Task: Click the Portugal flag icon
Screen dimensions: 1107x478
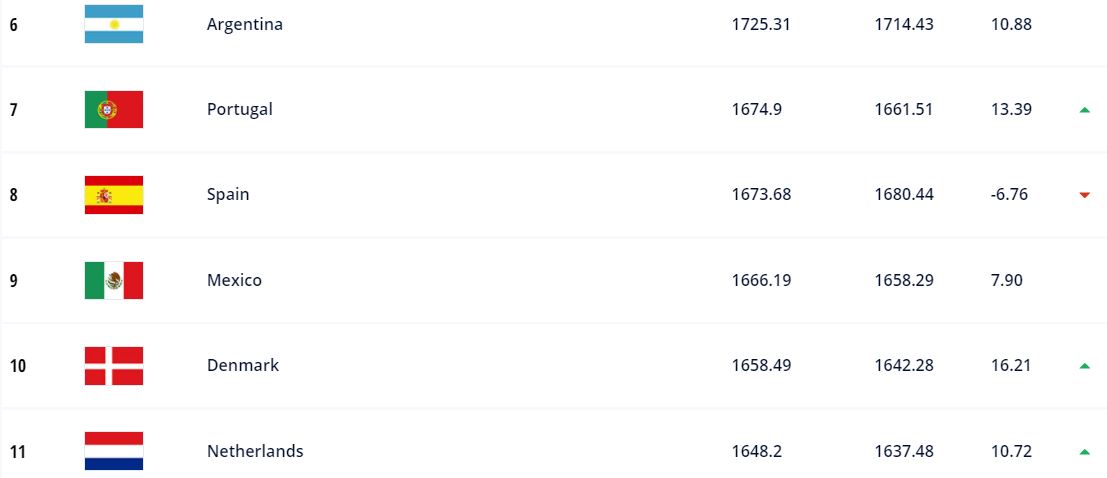Action: coord(114,110)
